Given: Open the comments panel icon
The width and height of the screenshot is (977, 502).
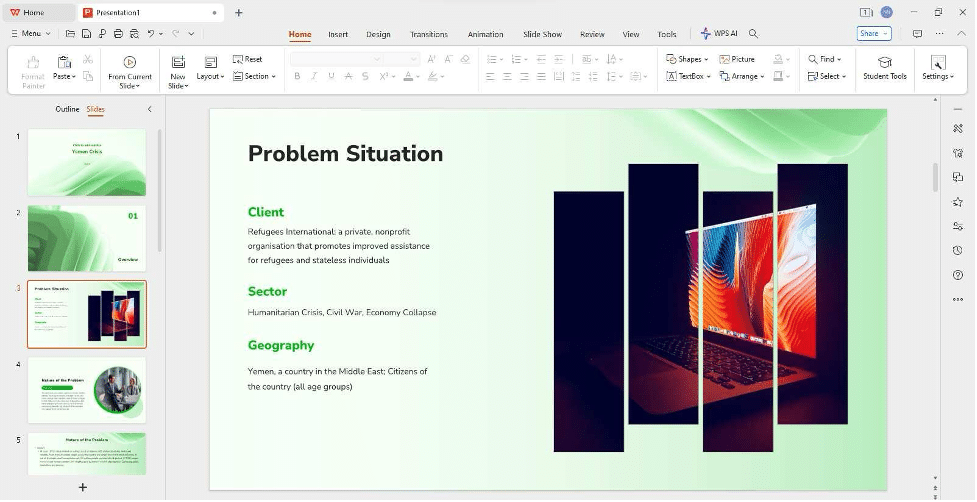Looking at the screenshot, I should [x=917, y=34].
